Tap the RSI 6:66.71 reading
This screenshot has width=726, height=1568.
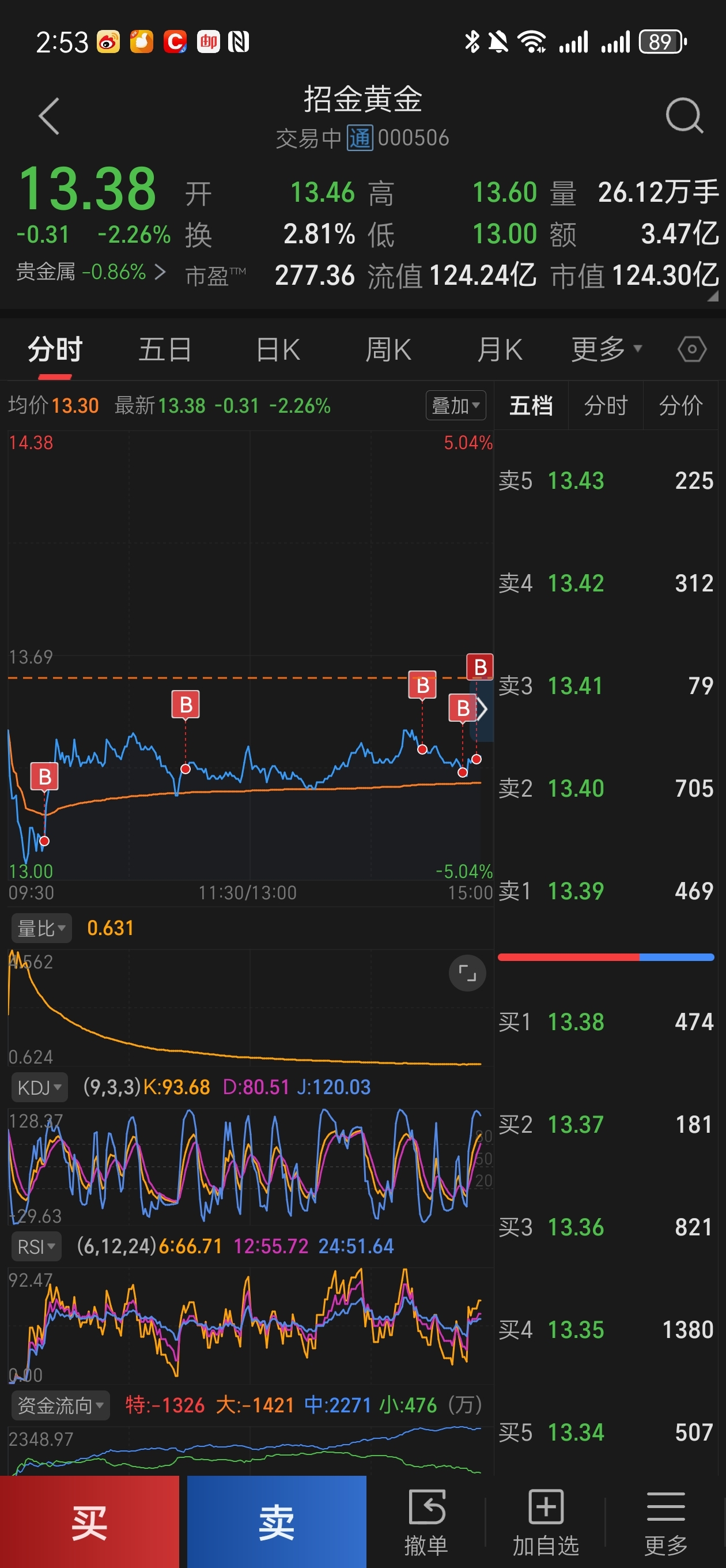click(191, 1246)
